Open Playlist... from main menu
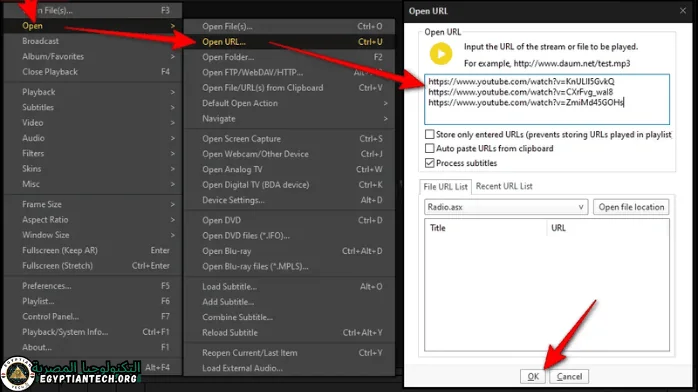Screen dimensions: 698x392 [93, 301]
